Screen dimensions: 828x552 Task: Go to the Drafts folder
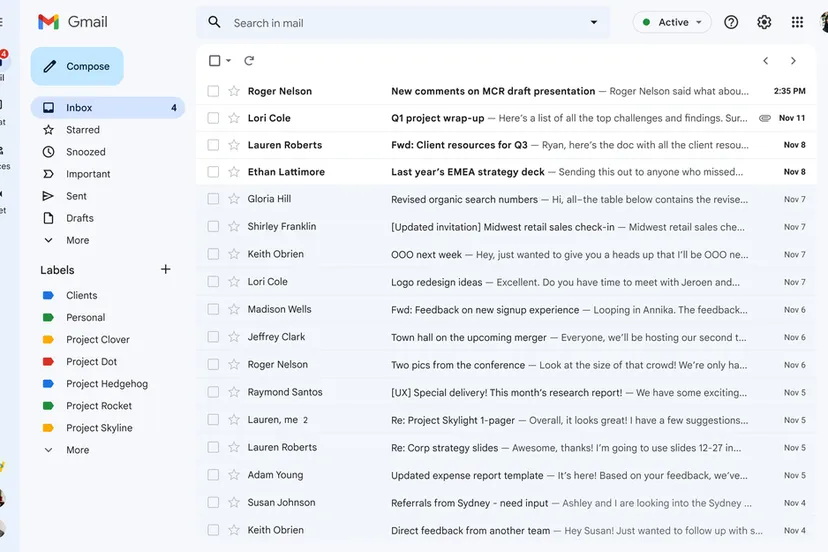(80, 218)
